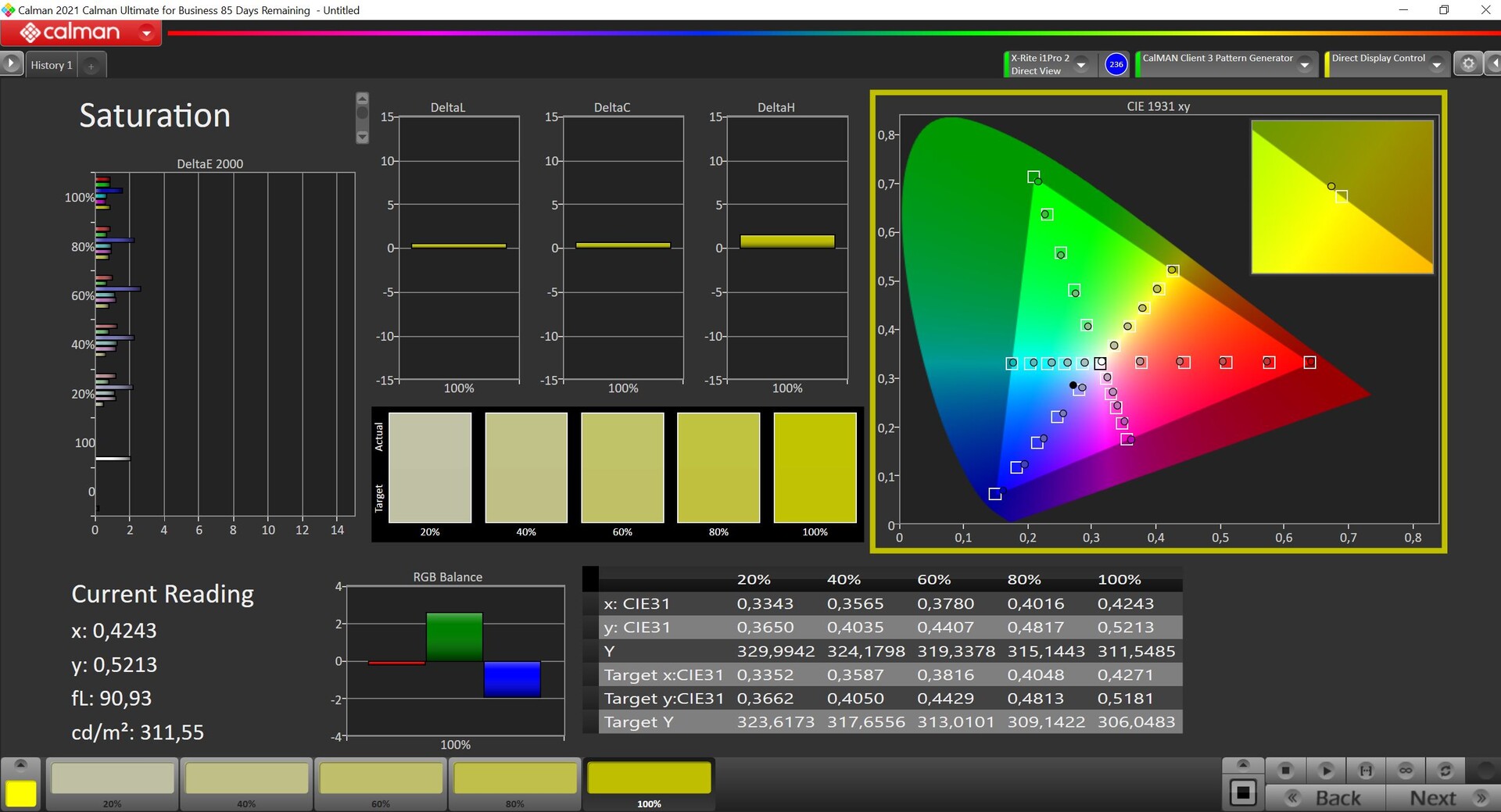Expand the X-Rite i1Pro 2 meter dropdown
The width and height of the screenshot is (1501, 812).
pos(1081,65)
